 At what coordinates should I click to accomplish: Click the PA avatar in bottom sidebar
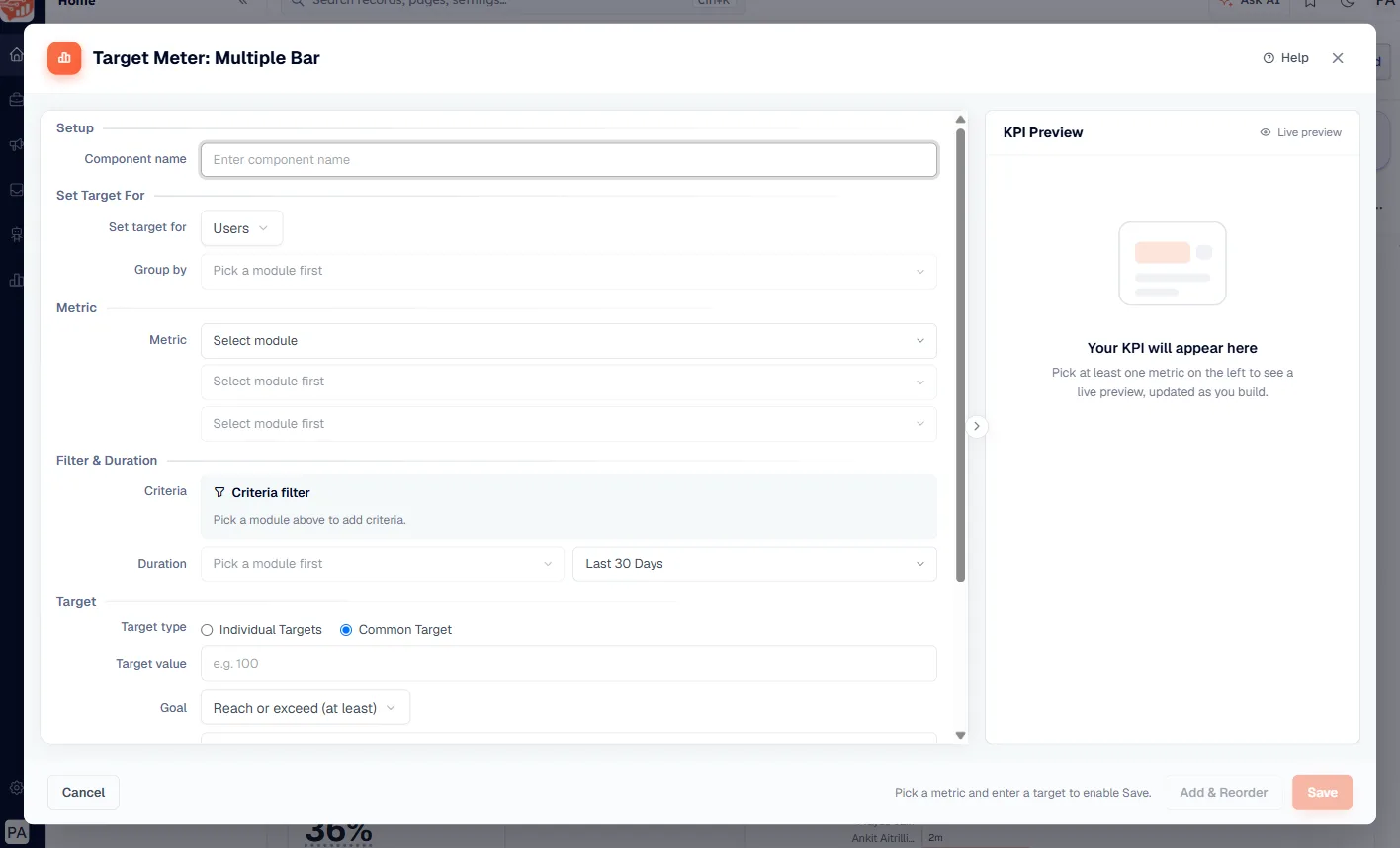[17, 833]
